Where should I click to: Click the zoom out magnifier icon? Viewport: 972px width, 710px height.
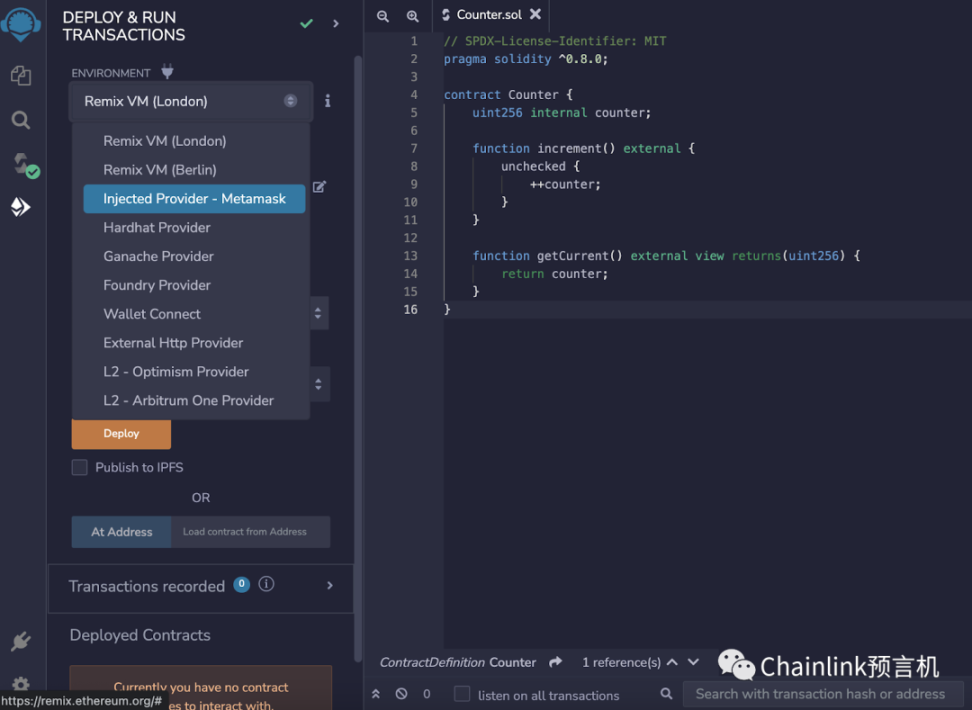click(x=383, y=16)
